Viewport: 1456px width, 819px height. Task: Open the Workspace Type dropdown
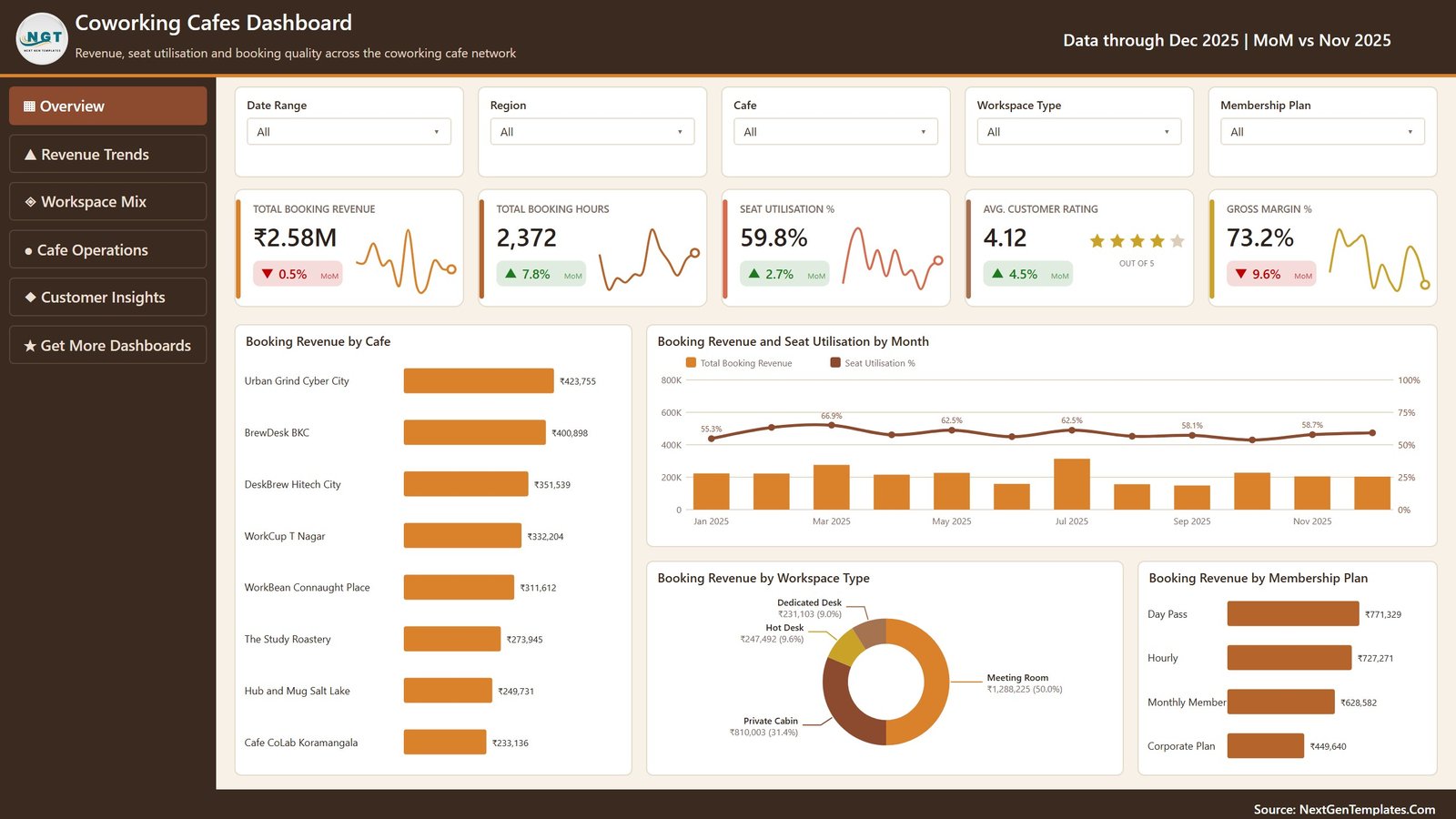(1079, 132)
